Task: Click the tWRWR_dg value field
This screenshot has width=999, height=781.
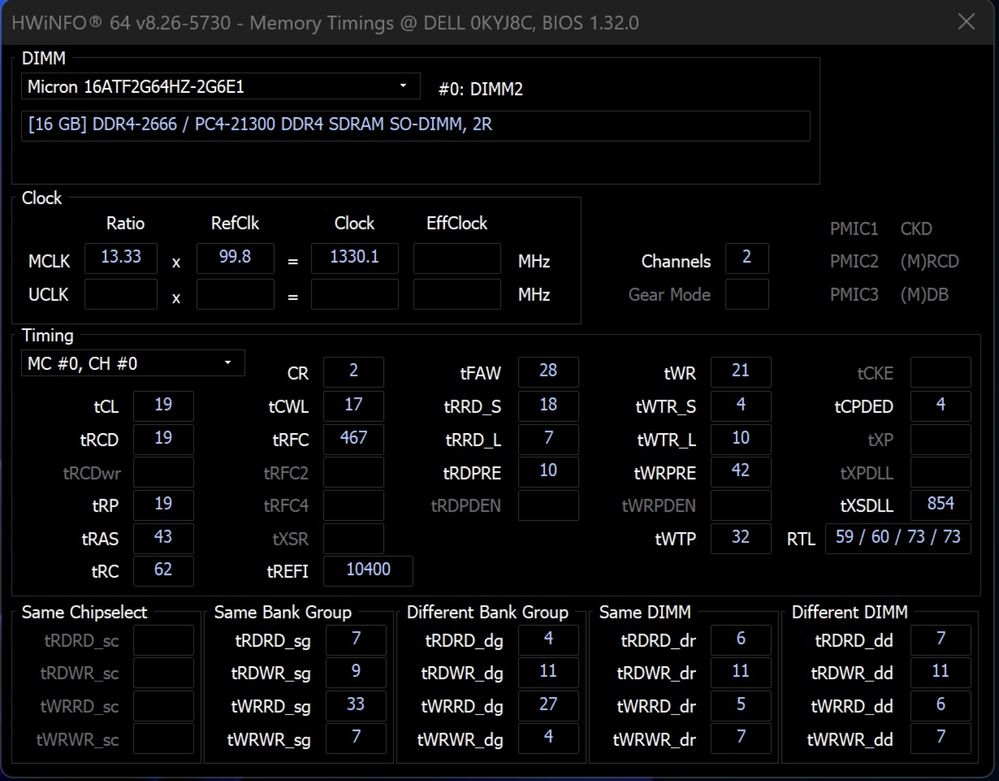Action: 548,739
